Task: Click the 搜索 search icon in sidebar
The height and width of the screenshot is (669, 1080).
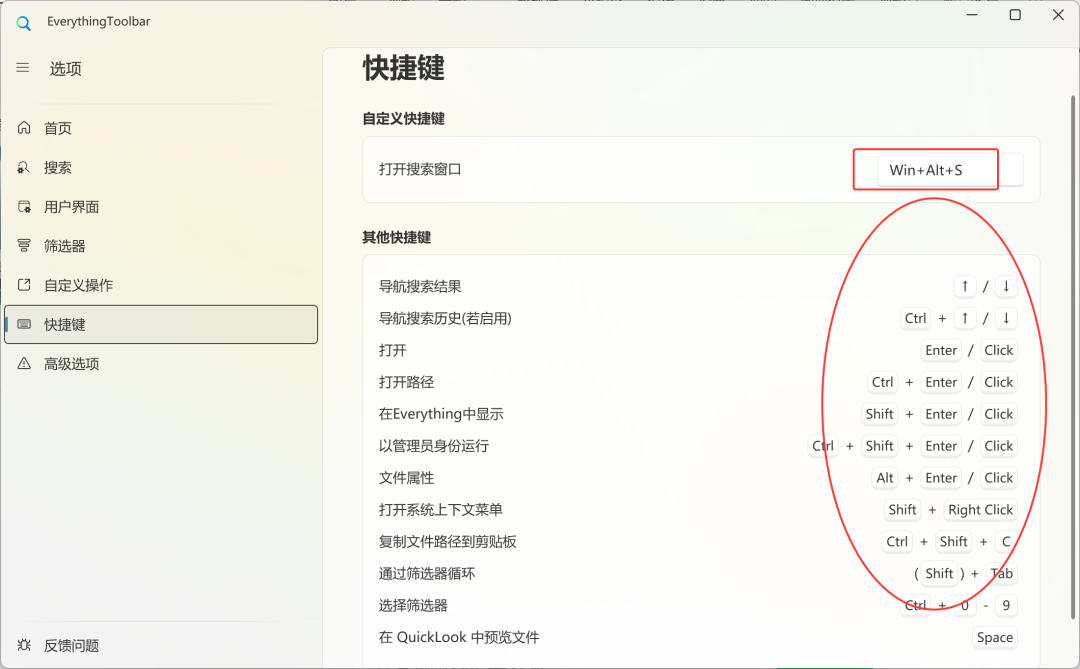Action: click(x=24, y=168)
